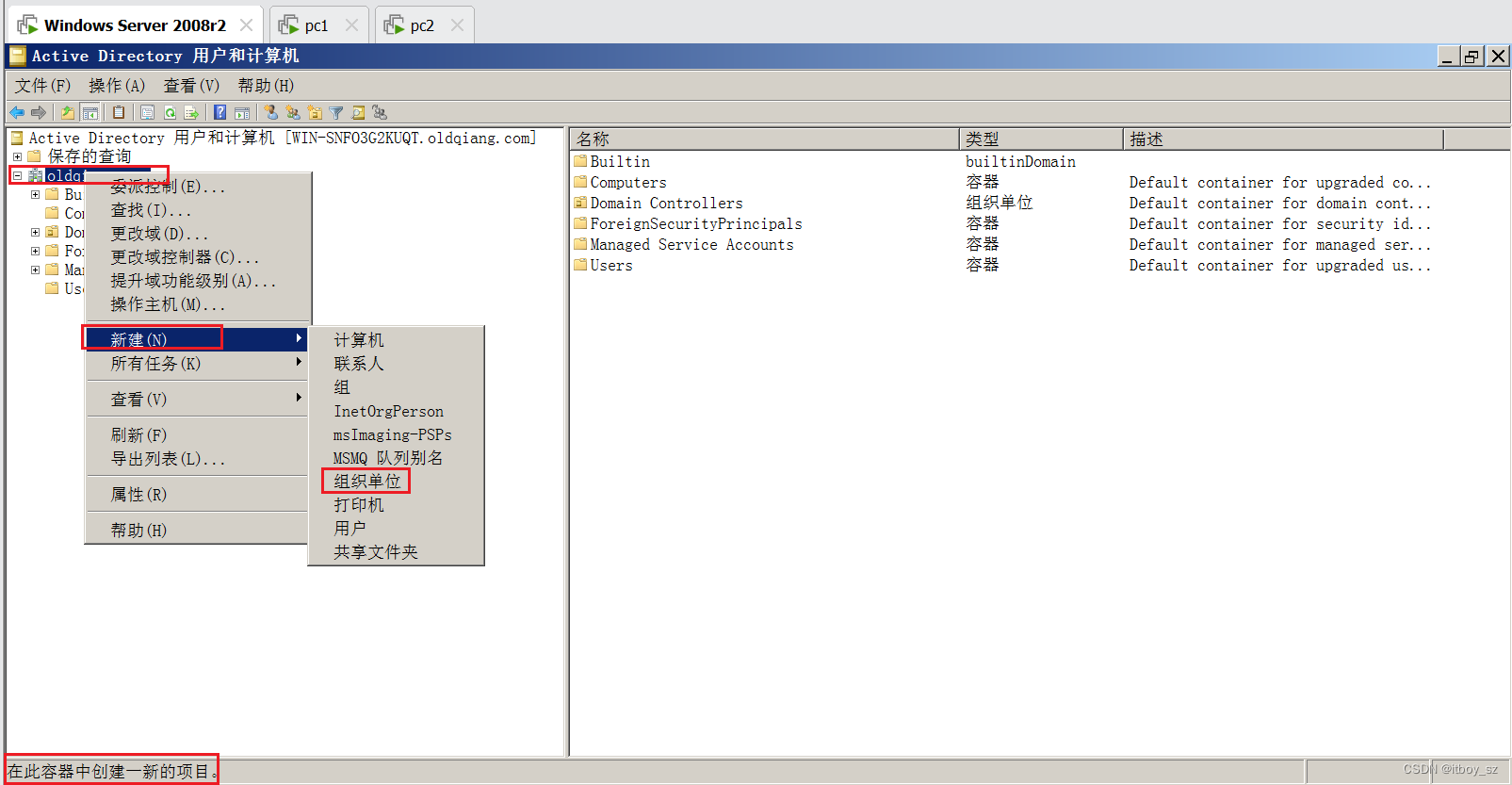The image size is (1512, 785).
Task: Choose 查找(I)... from context menu
Action: coord(196,209)
